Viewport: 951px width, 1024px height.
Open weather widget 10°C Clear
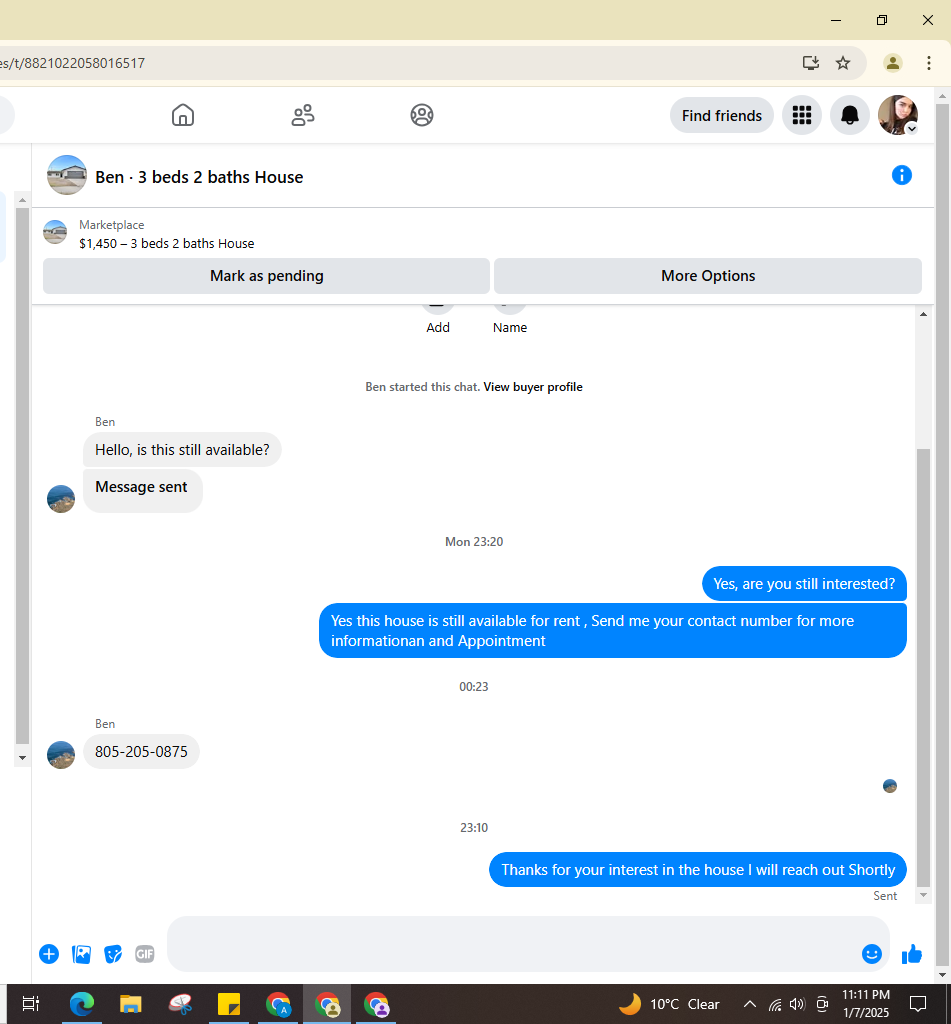click(668, 1004)
